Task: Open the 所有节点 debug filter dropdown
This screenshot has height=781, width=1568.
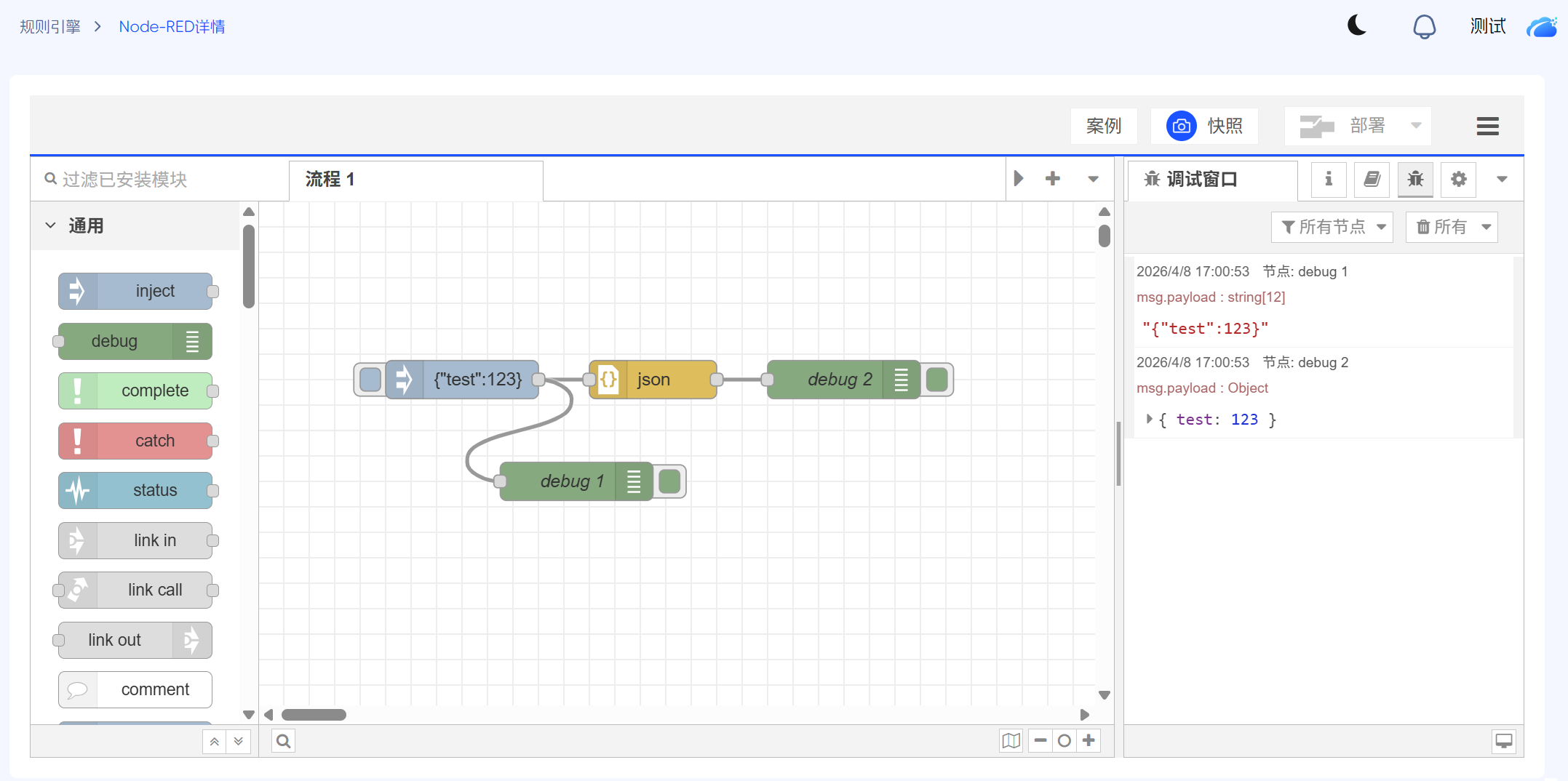Action: 1332,227
